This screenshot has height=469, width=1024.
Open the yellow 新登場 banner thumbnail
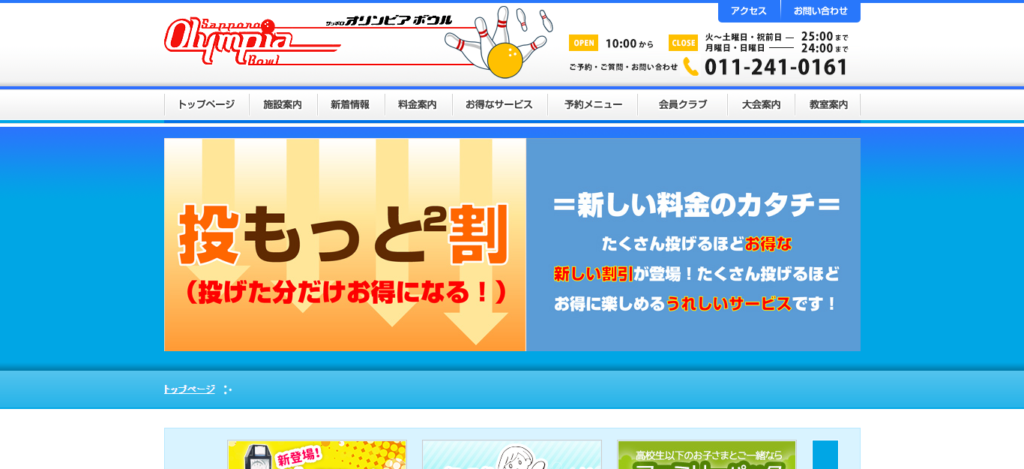point(316,455)
